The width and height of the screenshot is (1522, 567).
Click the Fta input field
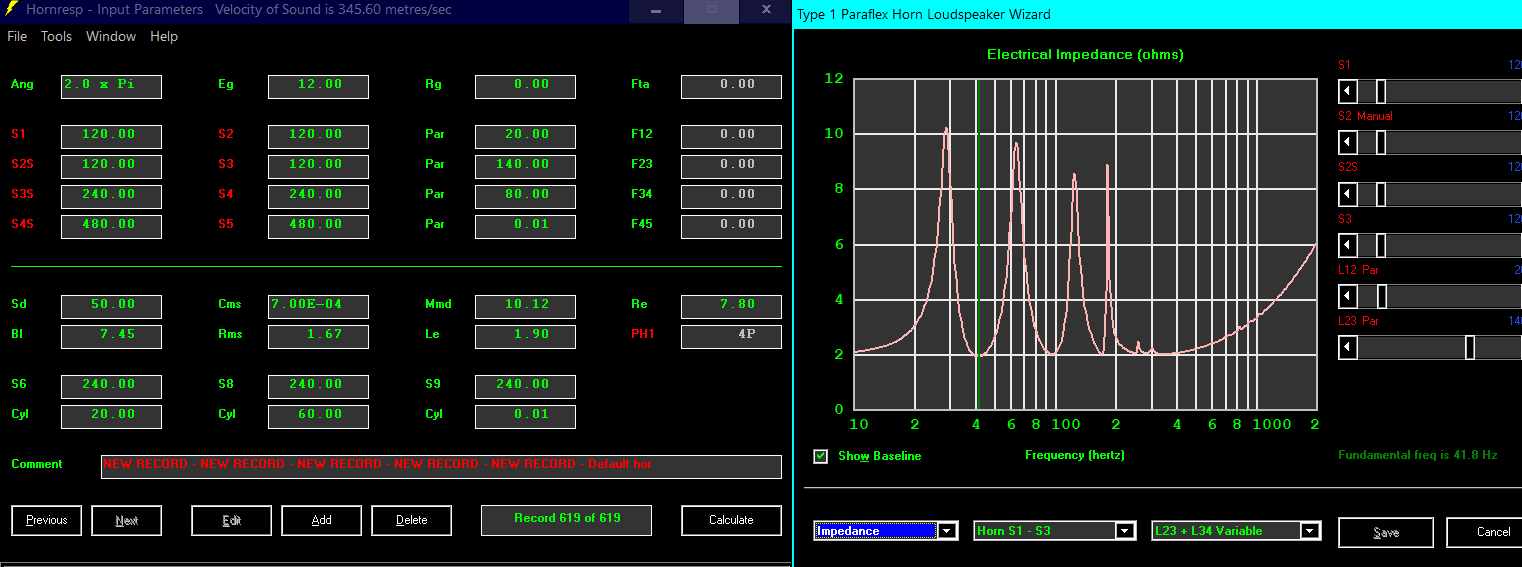pos(731,86)
